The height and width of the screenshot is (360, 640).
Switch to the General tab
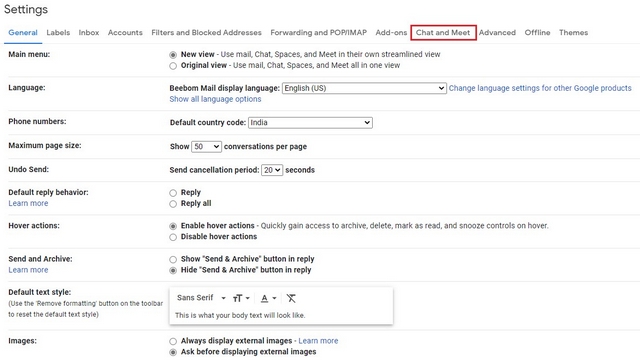click(23, 33)
